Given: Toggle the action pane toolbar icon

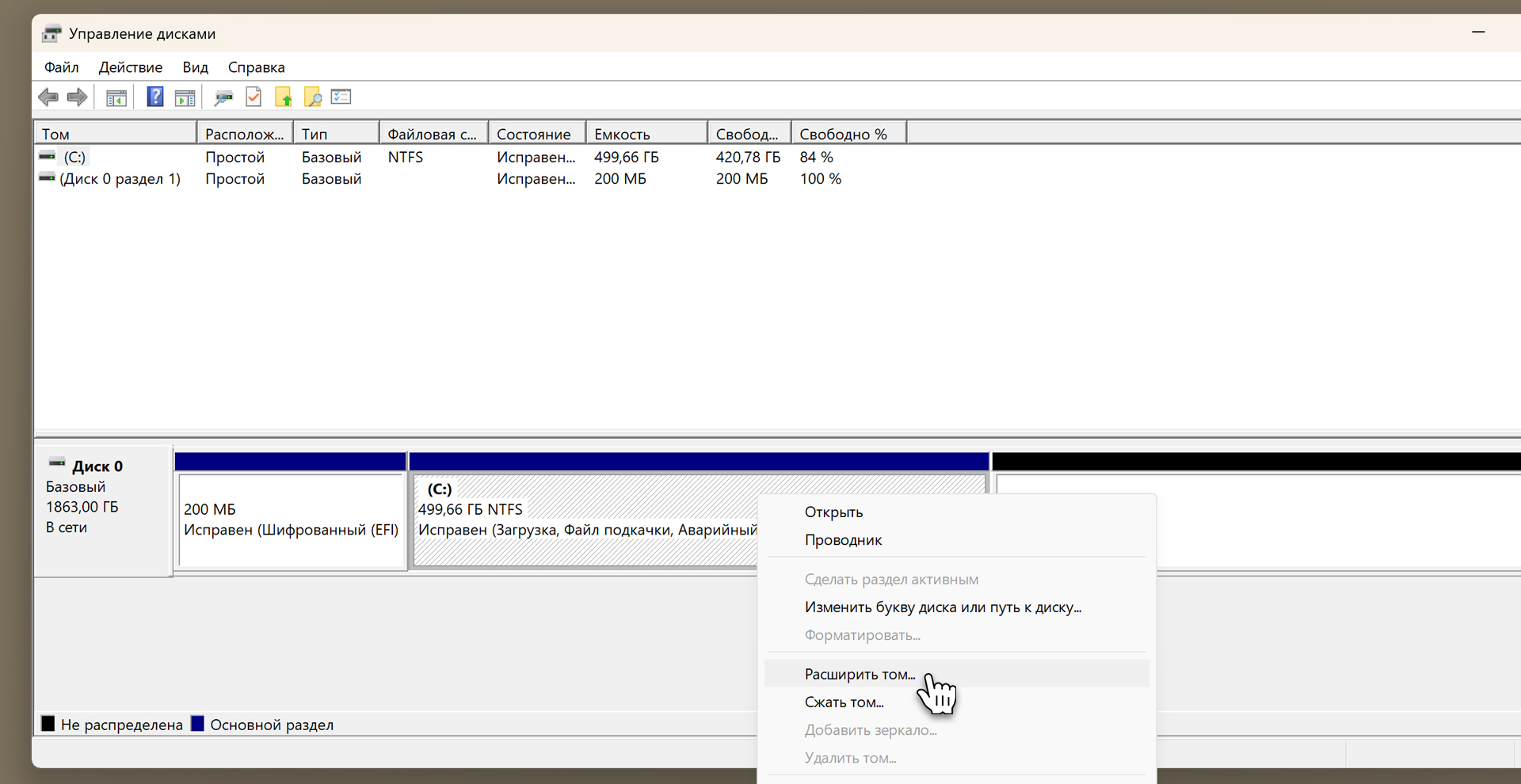Looking at the screenshot, I should 185,98.
